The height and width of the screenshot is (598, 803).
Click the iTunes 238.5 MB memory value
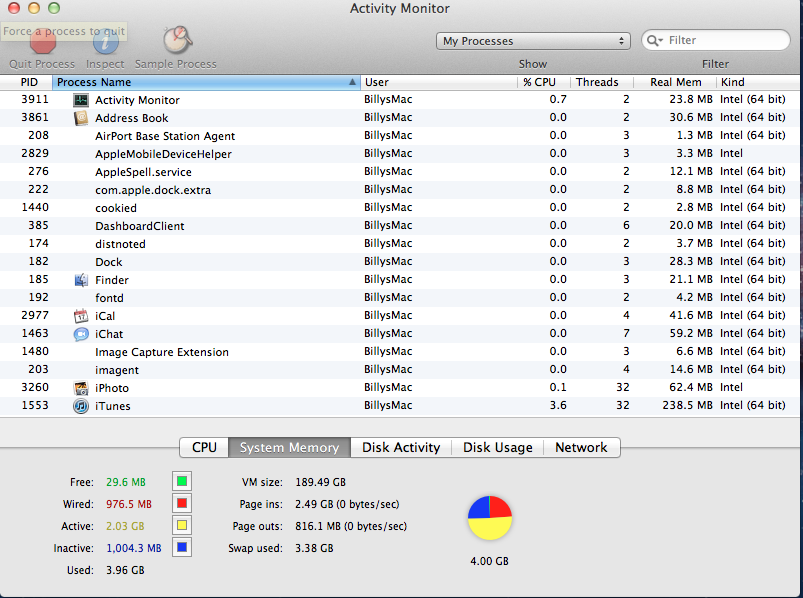[687, 405]
